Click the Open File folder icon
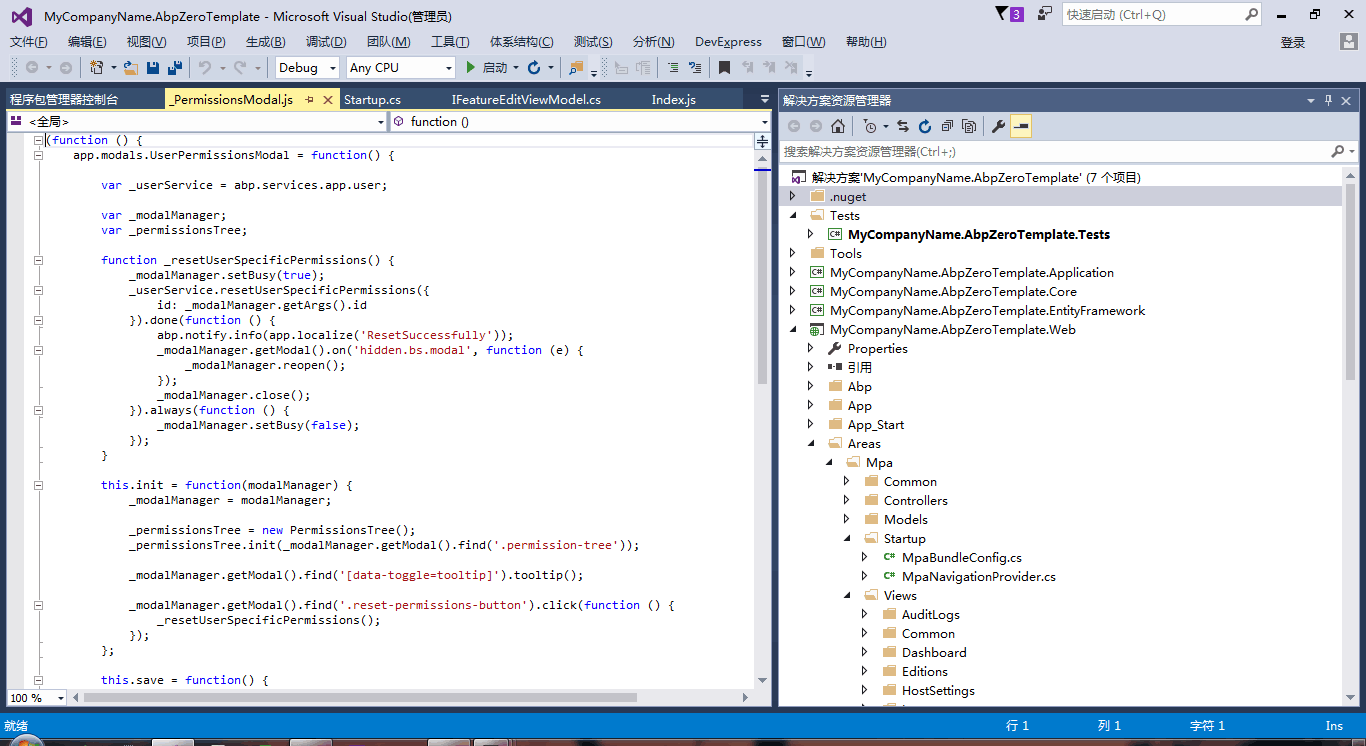 click(x=131, y=67)
